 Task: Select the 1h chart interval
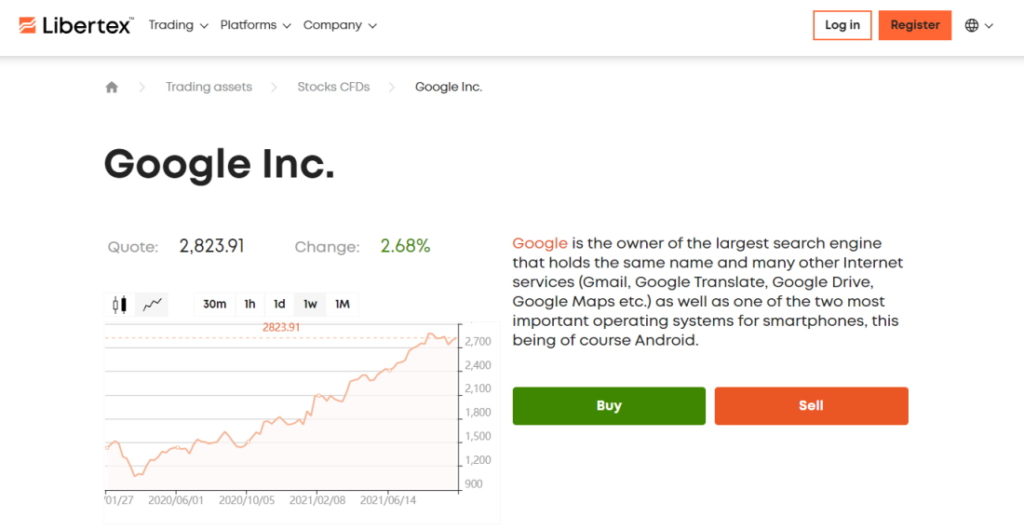click(250, 304)
